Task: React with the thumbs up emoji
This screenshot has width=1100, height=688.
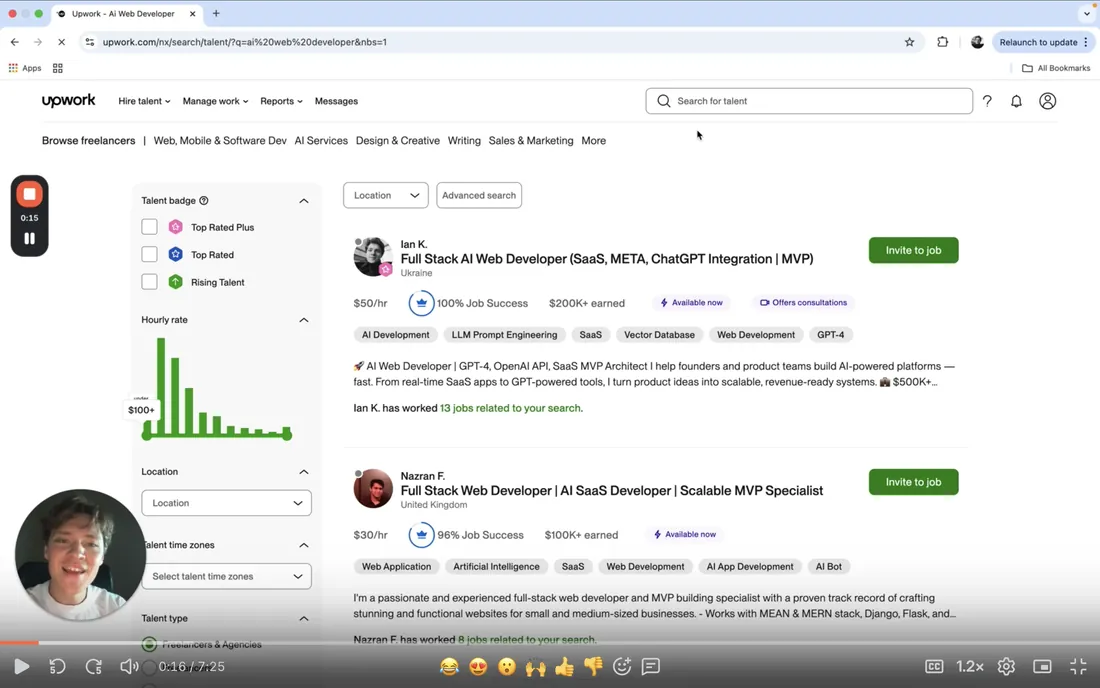Action: 564,666
